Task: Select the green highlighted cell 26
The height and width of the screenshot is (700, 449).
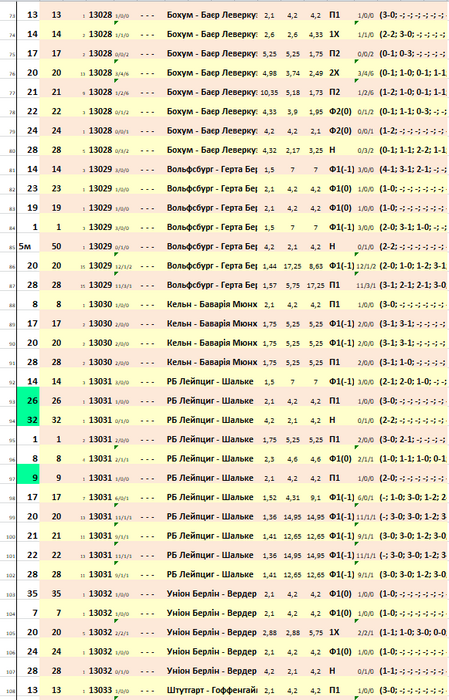Action: pyautogui.click(x=28, y=401)
